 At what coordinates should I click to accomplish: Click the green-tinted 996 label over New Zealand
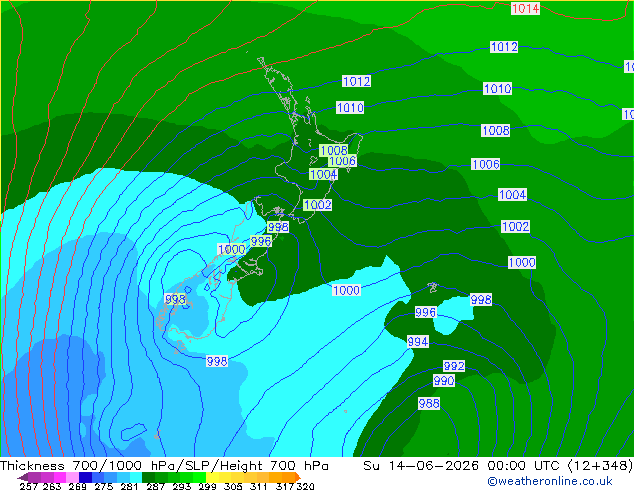[261, 241]
